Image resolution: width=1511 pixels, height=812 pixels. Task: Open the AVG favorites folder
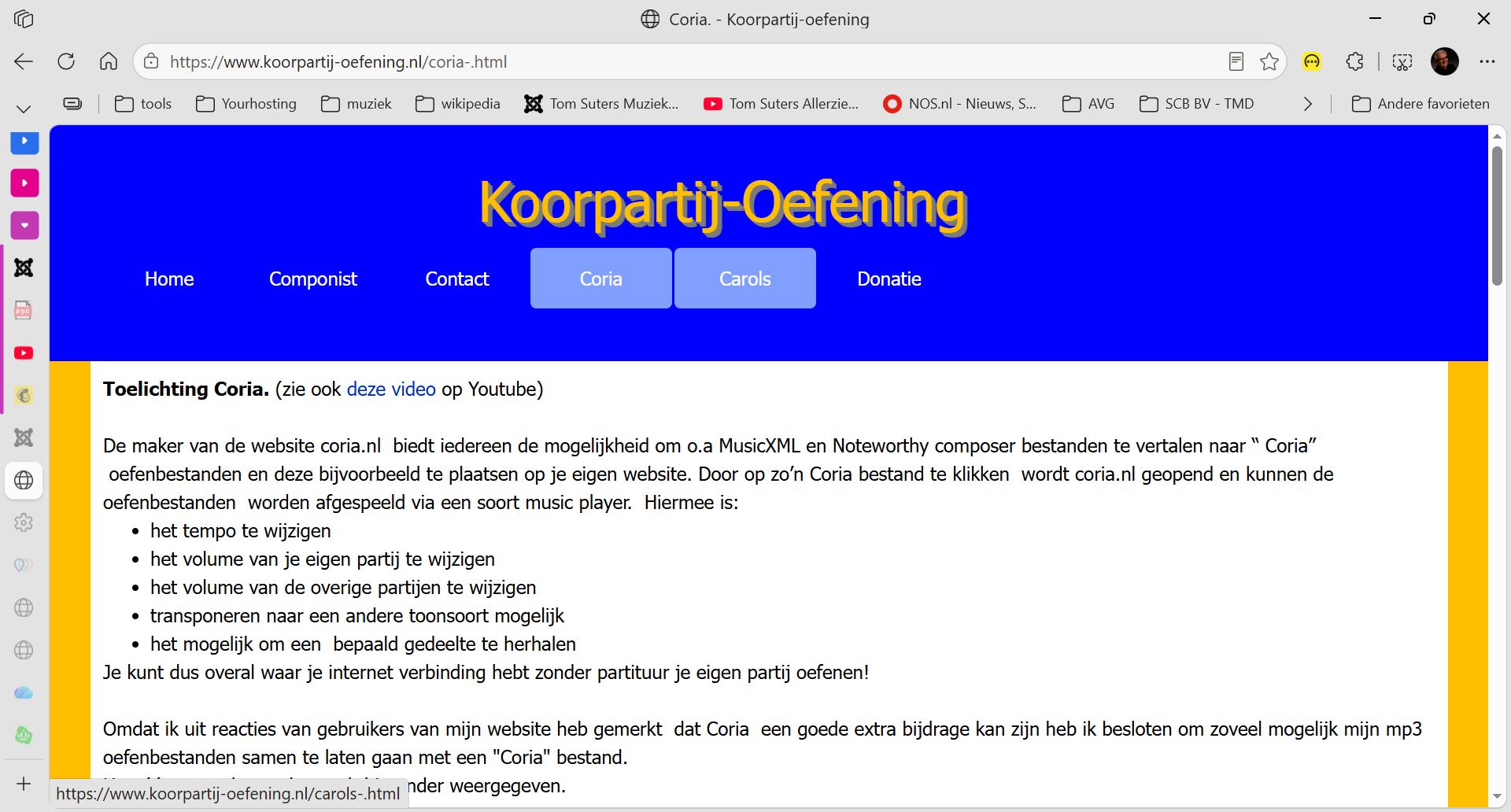1088,104
